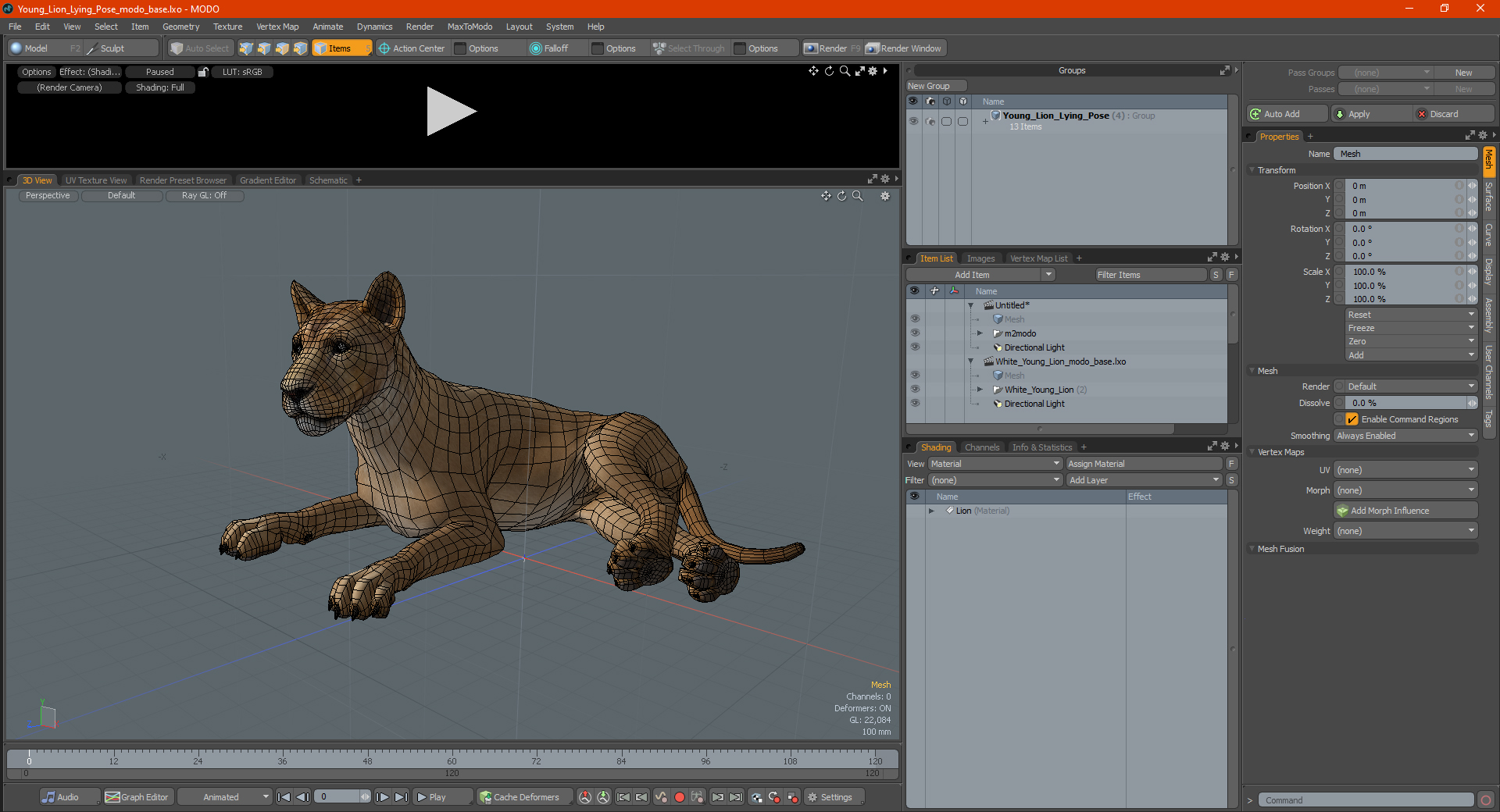Switch to Schematic tab
Viewport: 1500px width, 812px height.
click(x=328, y=180)
